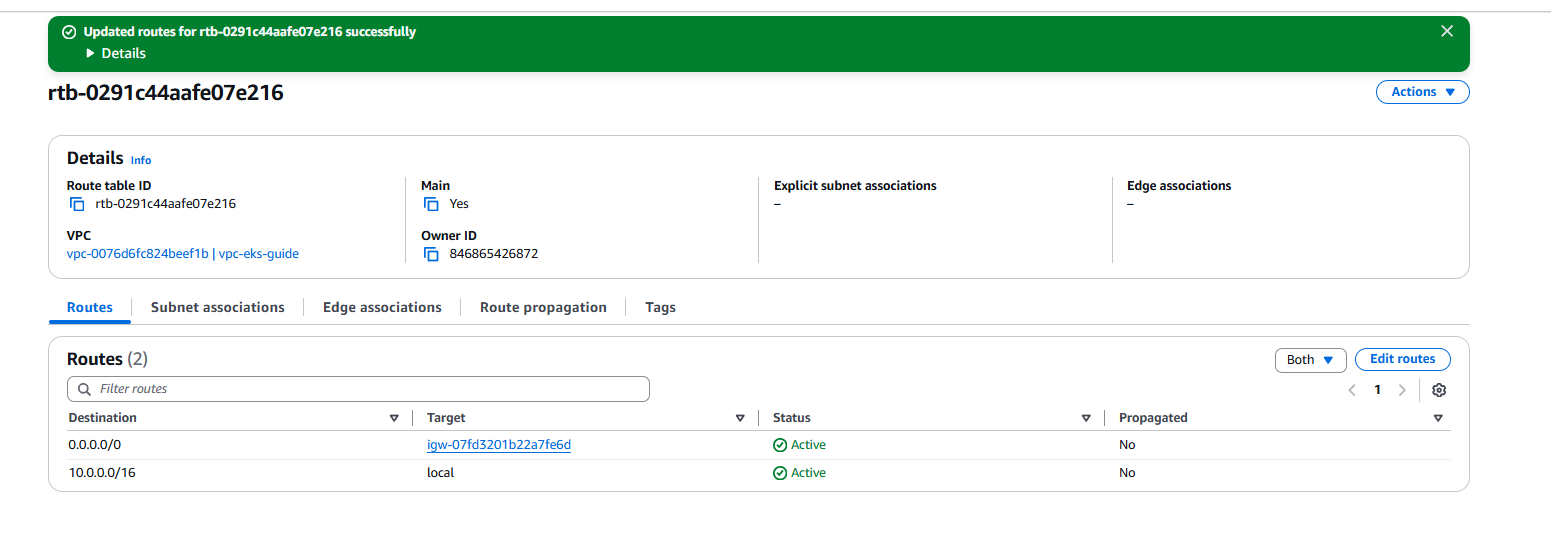Click the Edit routes button
Image resolution: width=1551 pixels, height=533 pixels.
[x=1403, y=359]
